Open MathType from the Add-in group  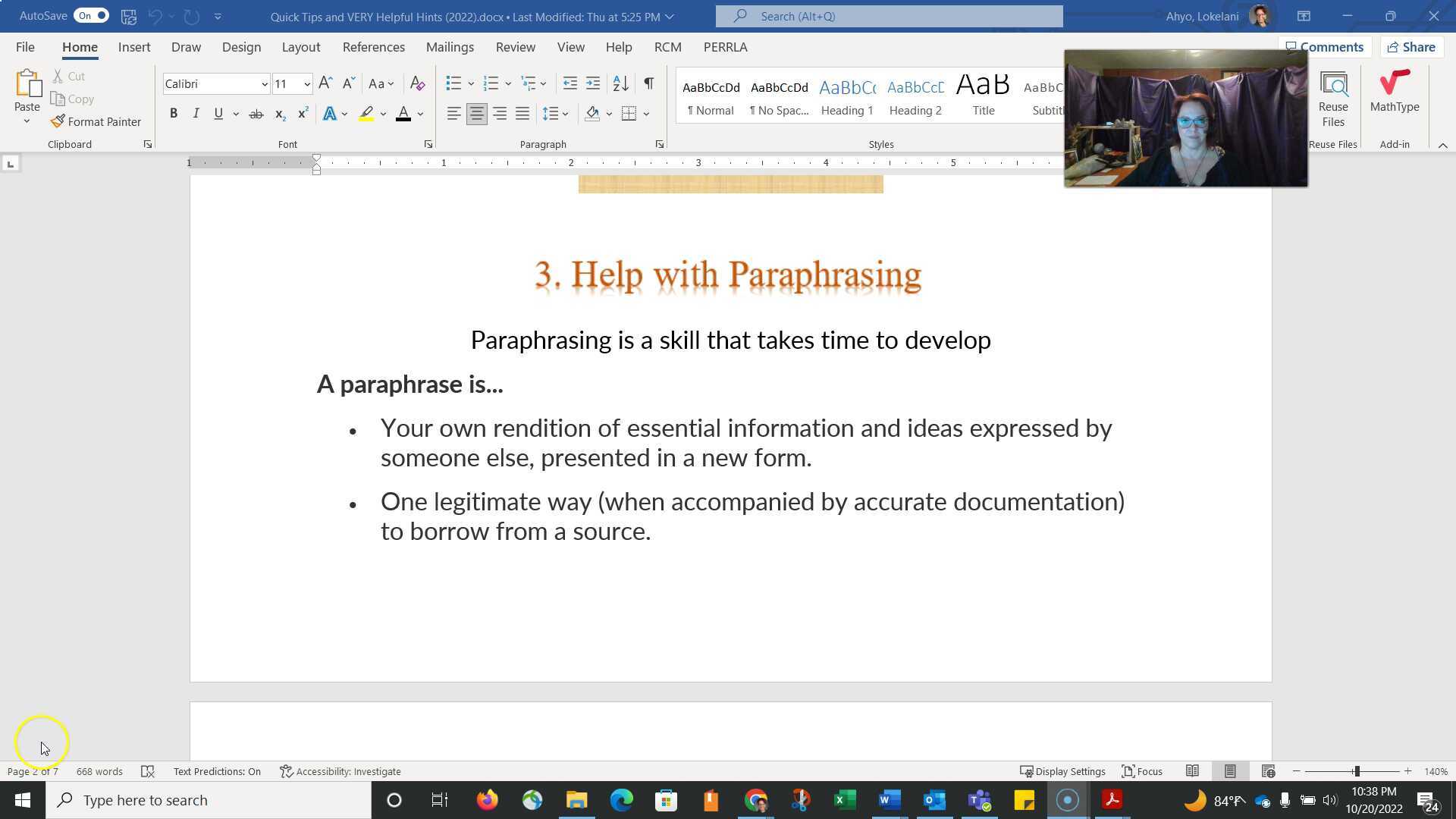1394,91
